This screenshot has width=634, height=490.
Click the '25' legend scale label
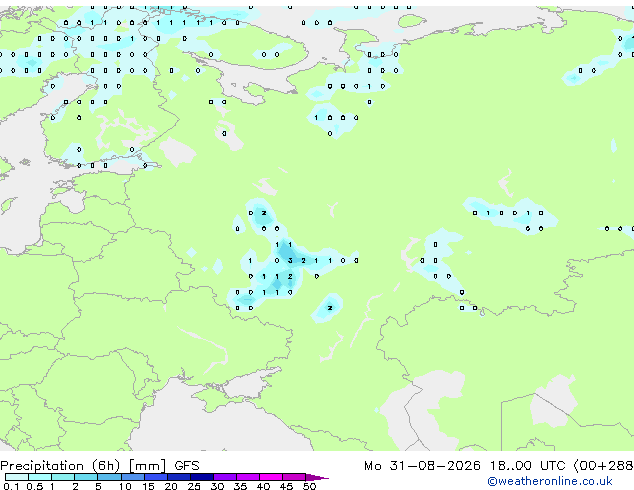194,486
